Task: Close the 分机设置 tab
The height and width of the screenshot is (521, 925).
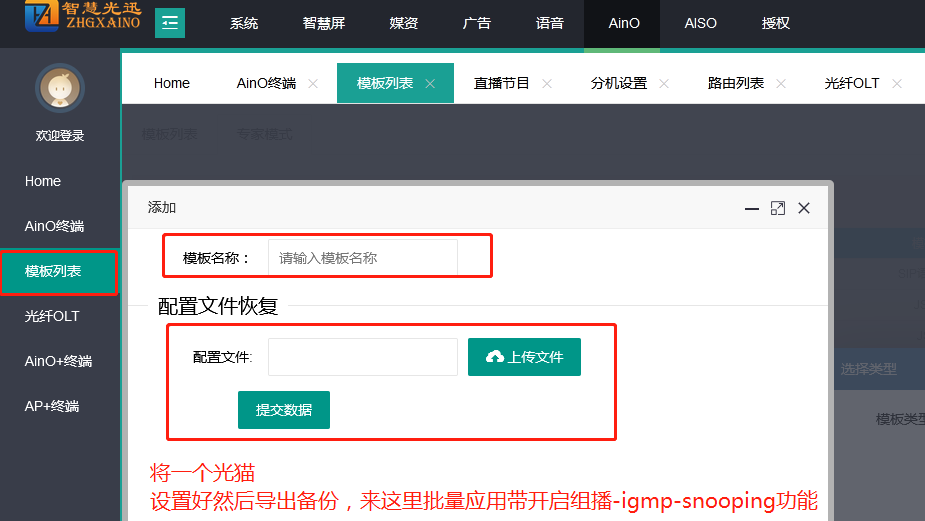Action: click(x=664, y=84)
